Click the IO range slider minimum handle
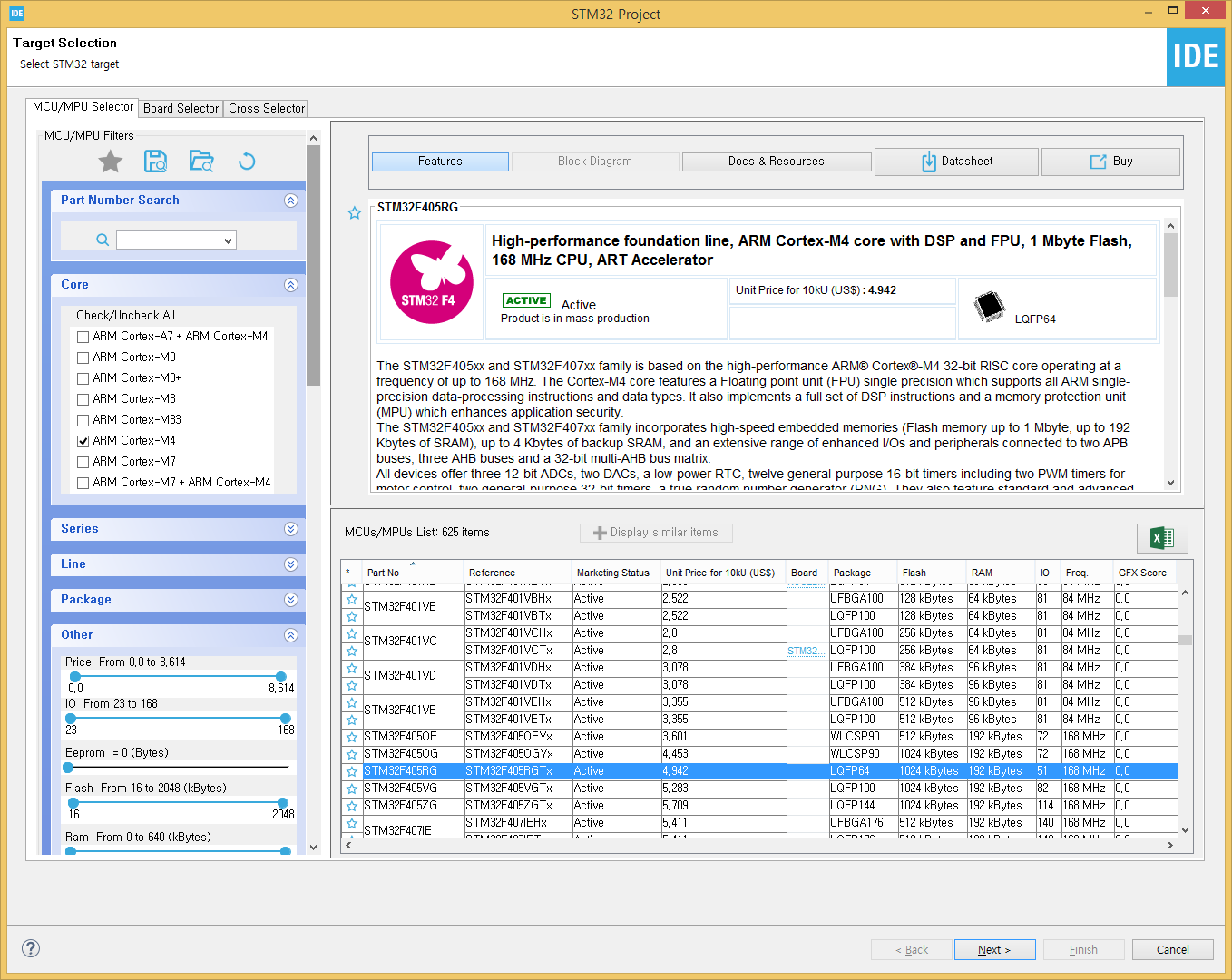 coord(72,719)
